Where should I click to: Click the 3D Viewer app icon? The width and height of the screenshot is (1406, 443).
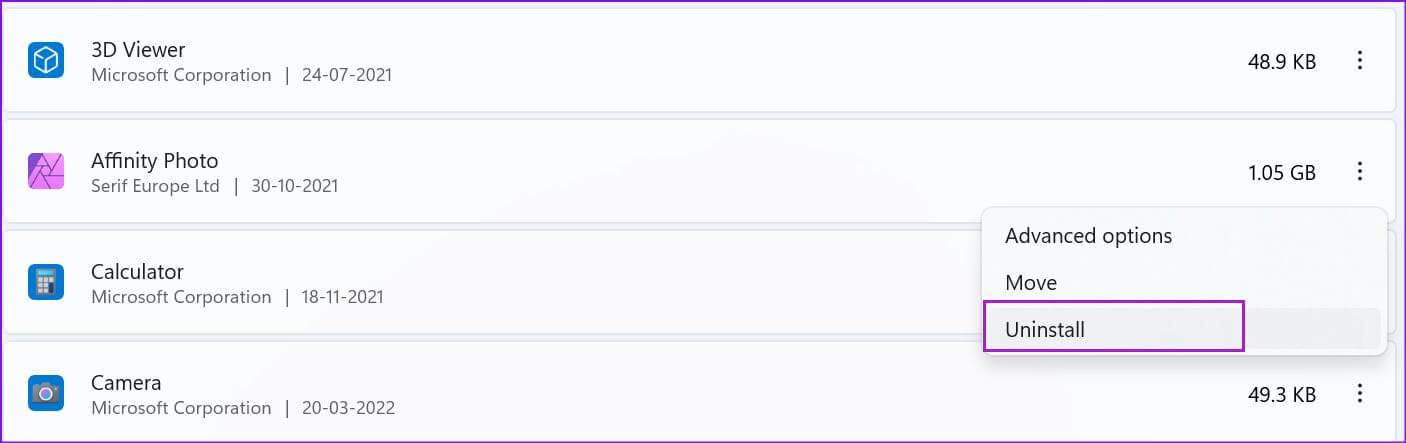tap(46, 61)
